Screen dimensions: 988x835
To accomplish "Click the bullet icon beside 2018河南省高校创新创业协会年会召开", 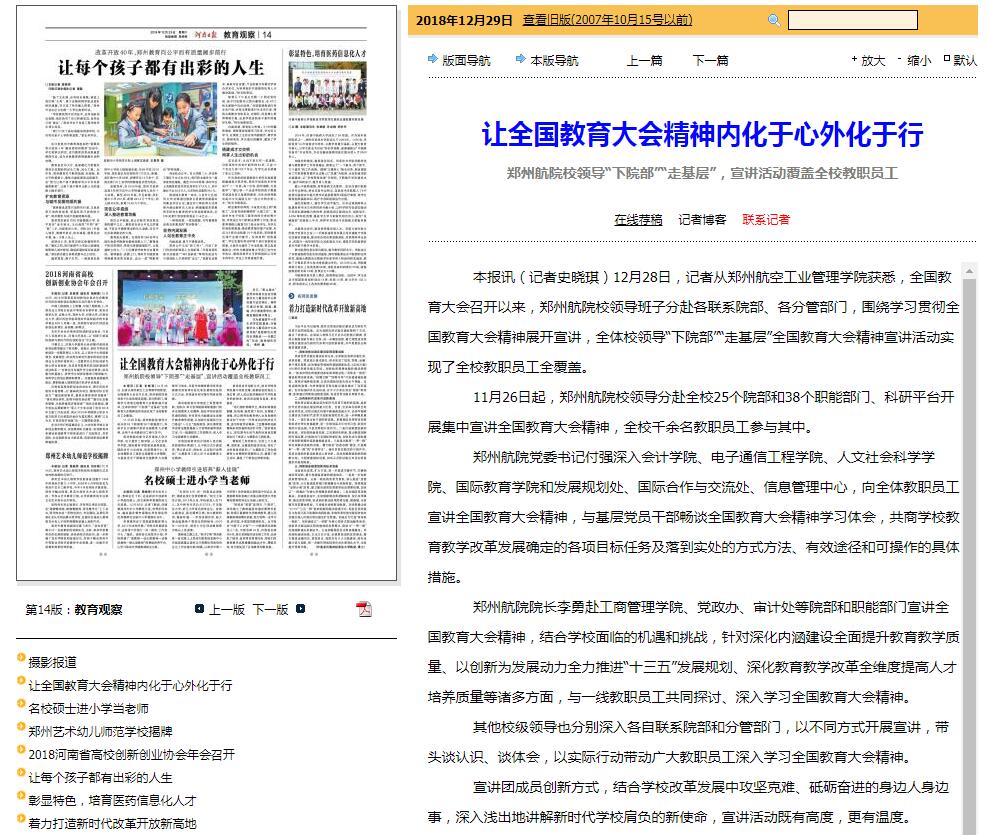I will pyautogui.click(x=21, y=750).
